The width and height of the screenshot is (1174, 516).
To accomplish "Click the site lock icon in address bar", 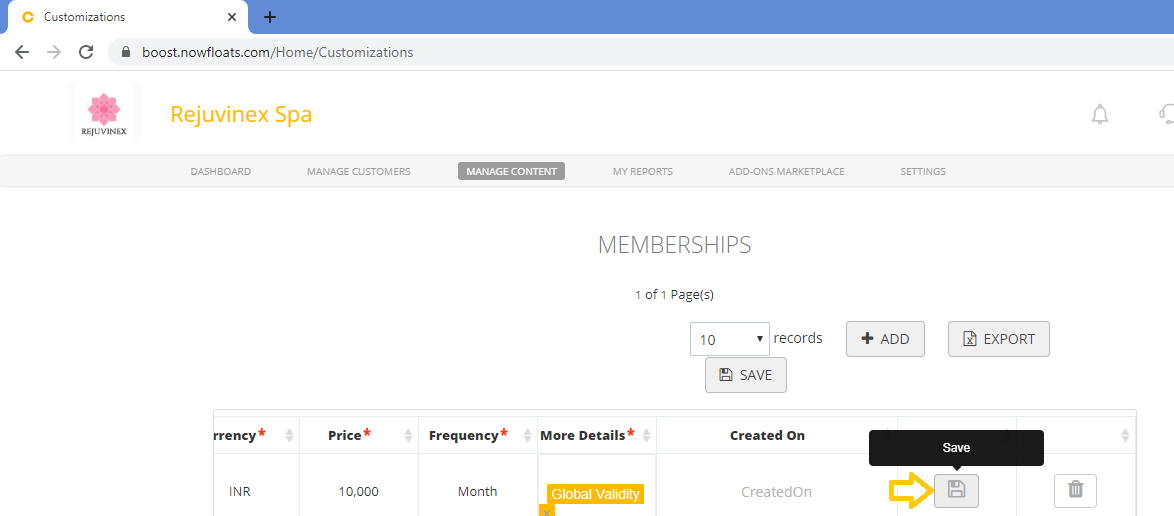I will click(126, 52).
